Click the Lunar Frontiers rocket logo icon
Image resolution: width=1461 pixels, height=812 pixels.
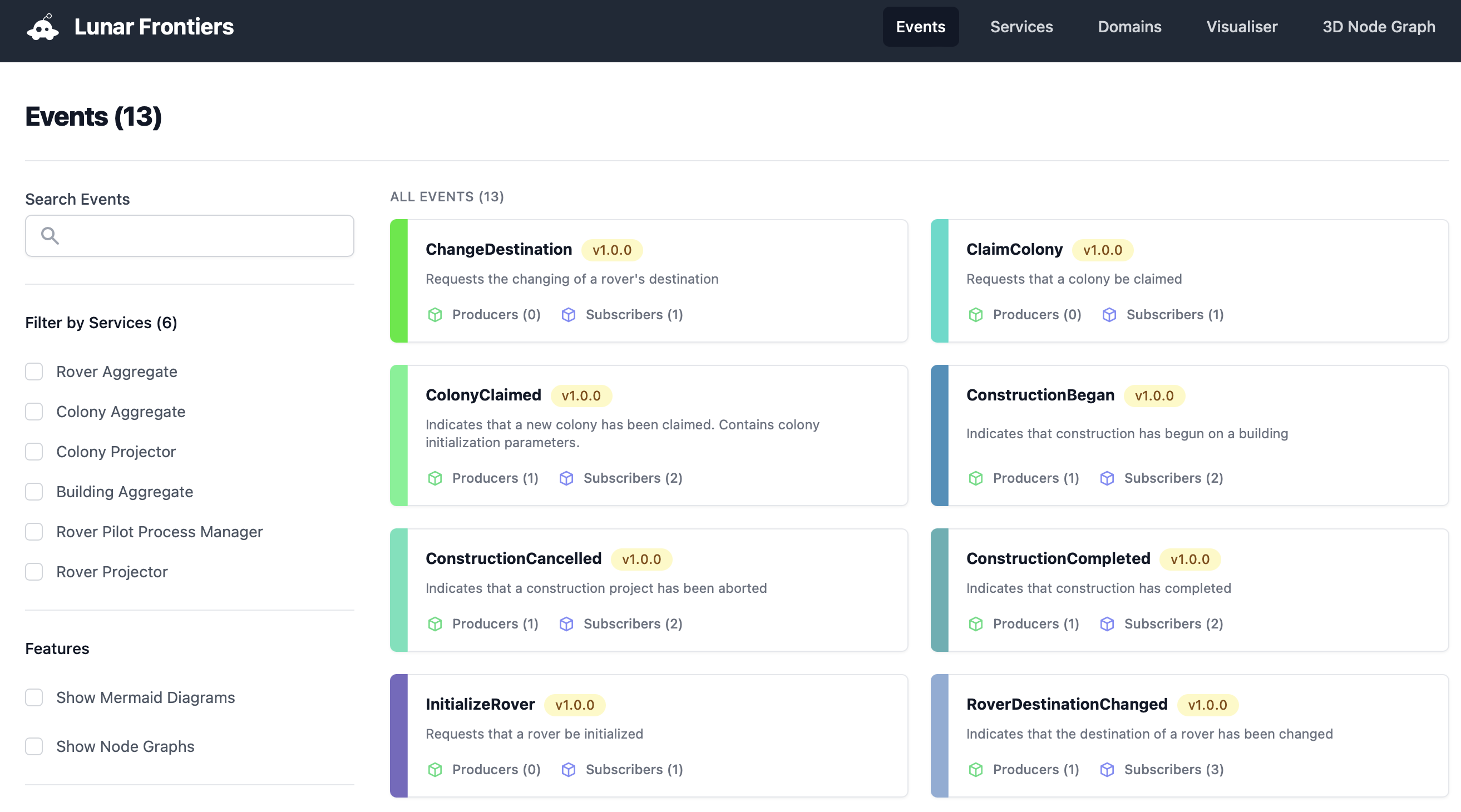[42, 27]
